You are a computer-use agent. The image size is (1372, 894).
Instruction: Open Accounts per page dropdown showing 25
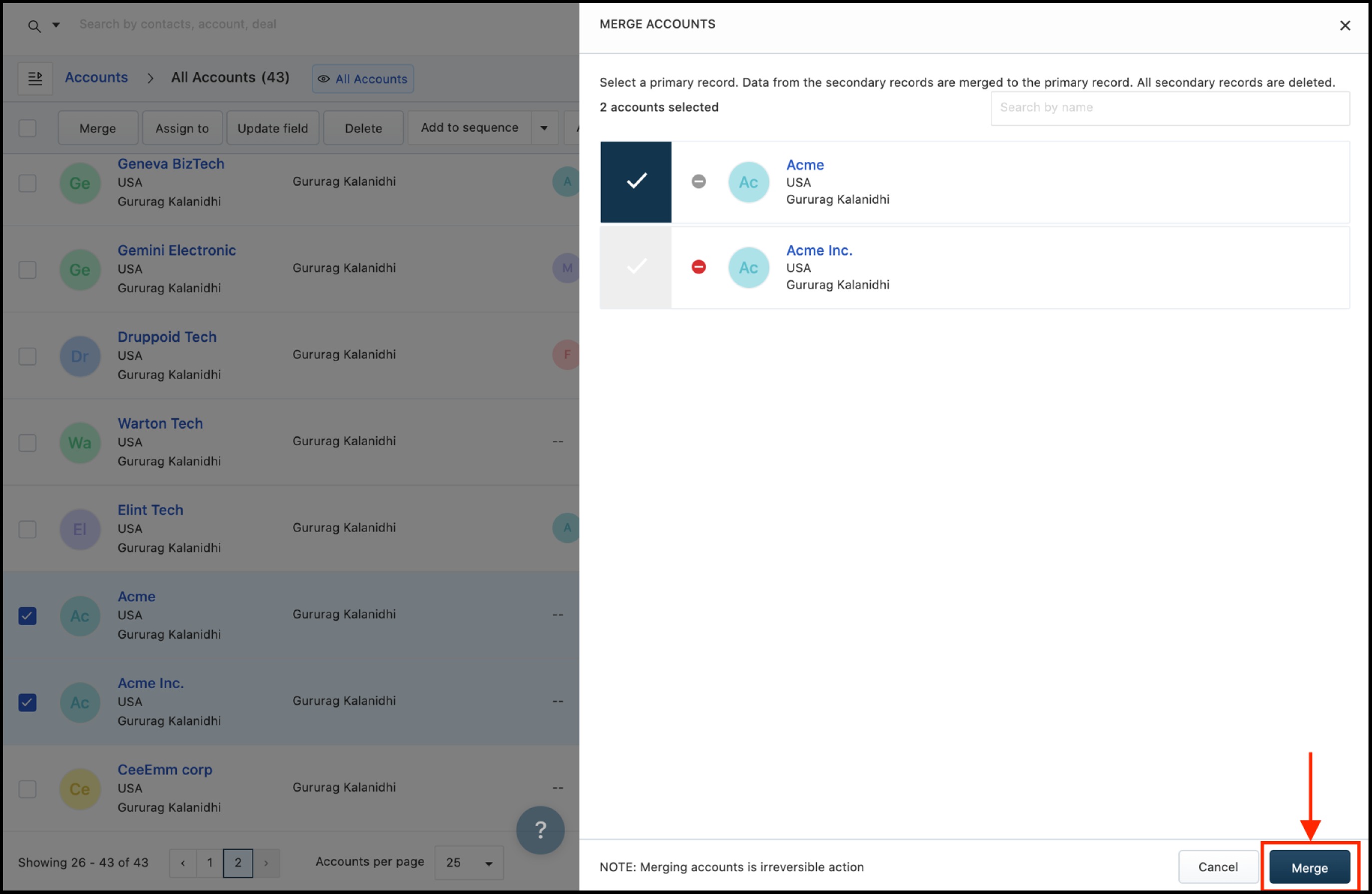pos(469,863)
